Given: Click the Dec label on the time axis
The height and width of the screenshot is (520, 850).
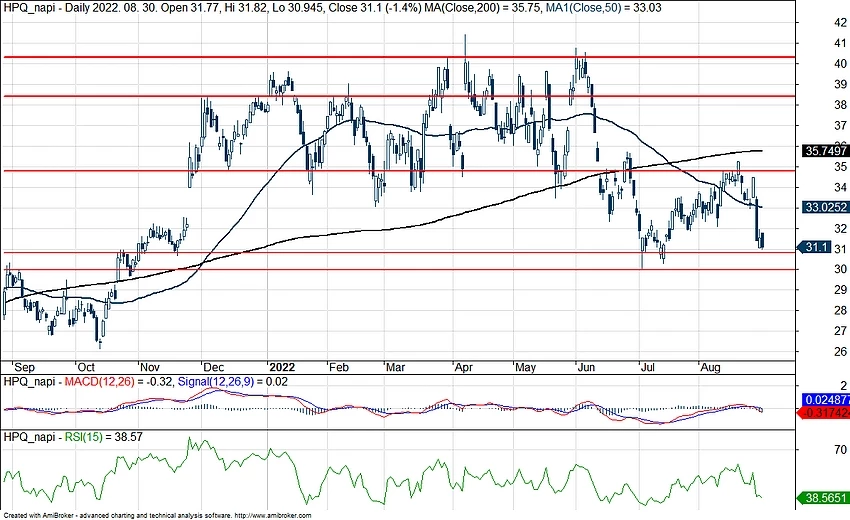Looking at the screenshot, I should 212,367.
